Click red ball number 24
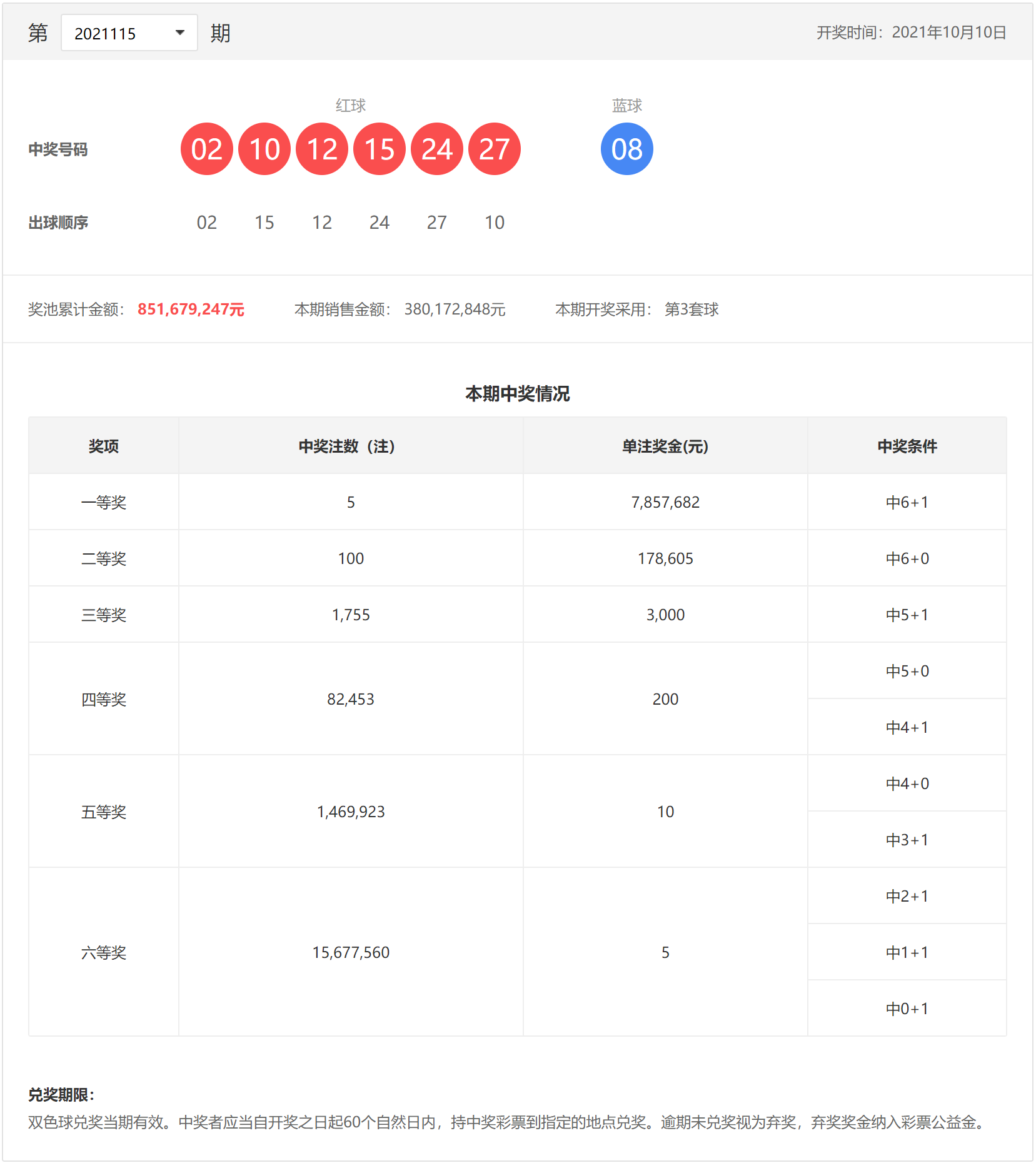Screen dimensions: 1036x1163 coord(436,149)
